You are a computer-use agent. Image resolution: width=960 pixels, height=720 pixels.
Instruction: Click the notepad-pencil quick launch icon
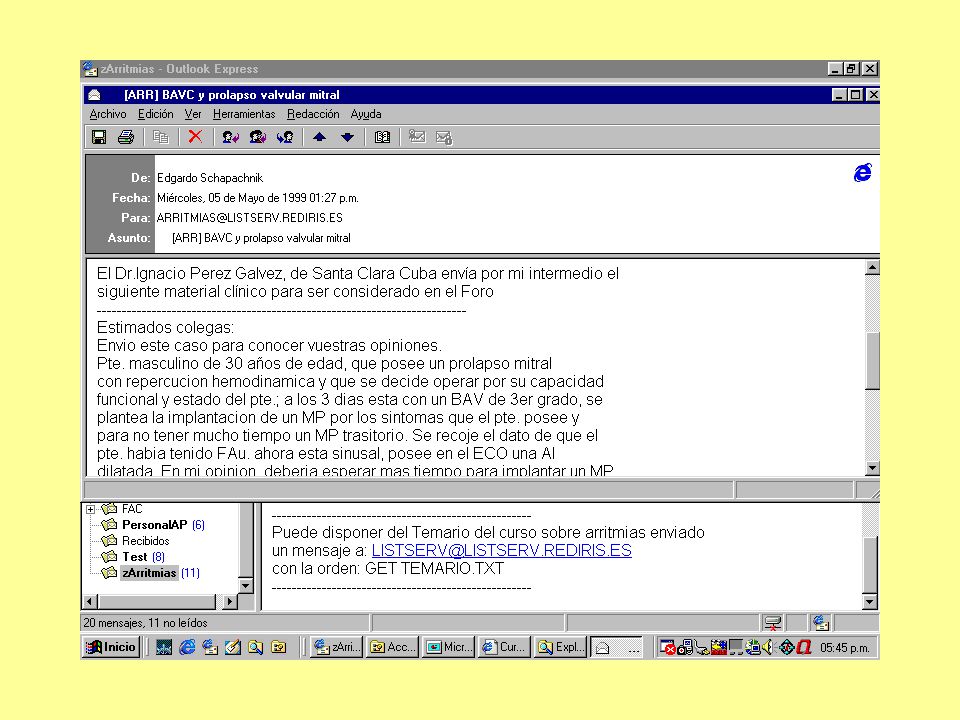pyautogui.click(x=233, y=647)
